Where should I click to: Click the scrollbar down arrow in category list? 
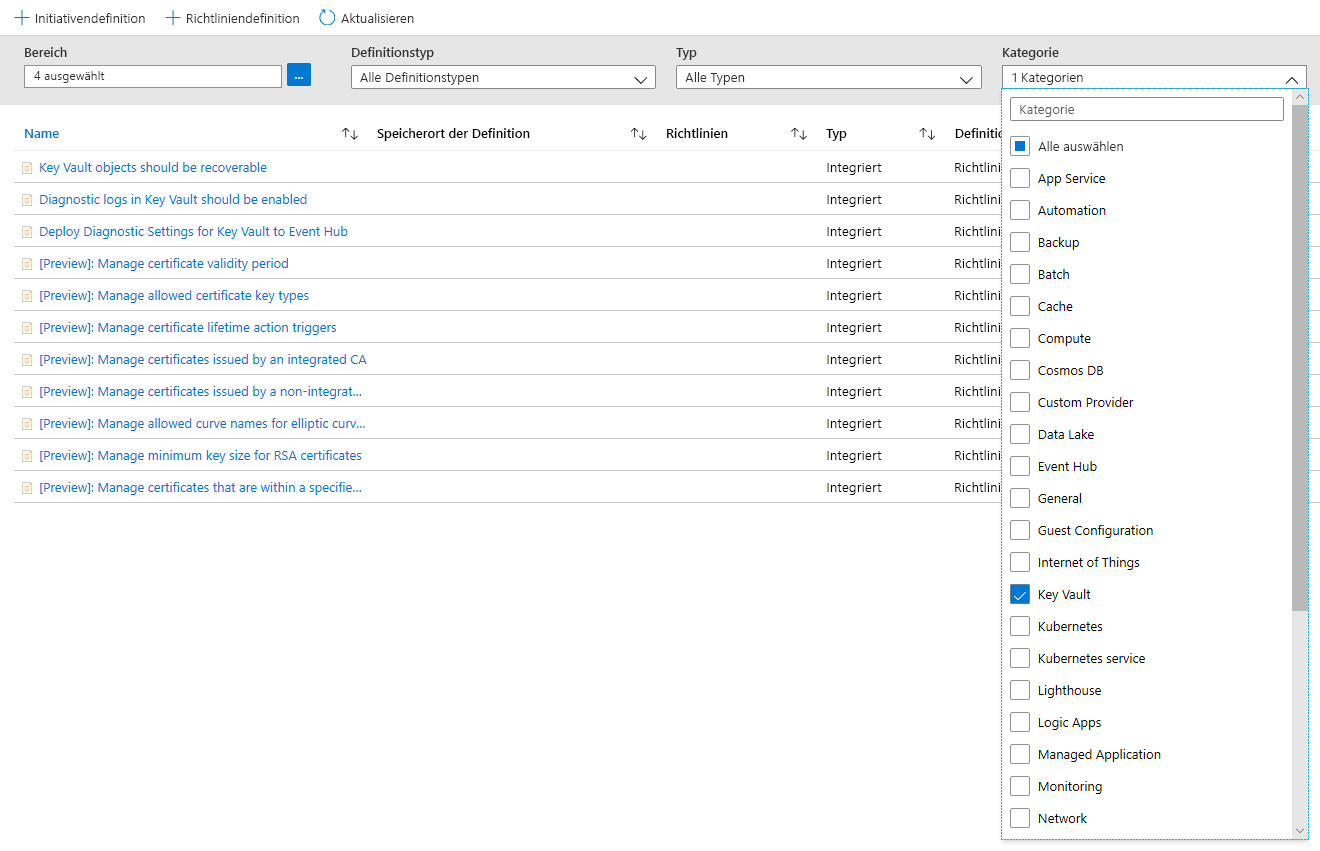[x=1299, y=830]
